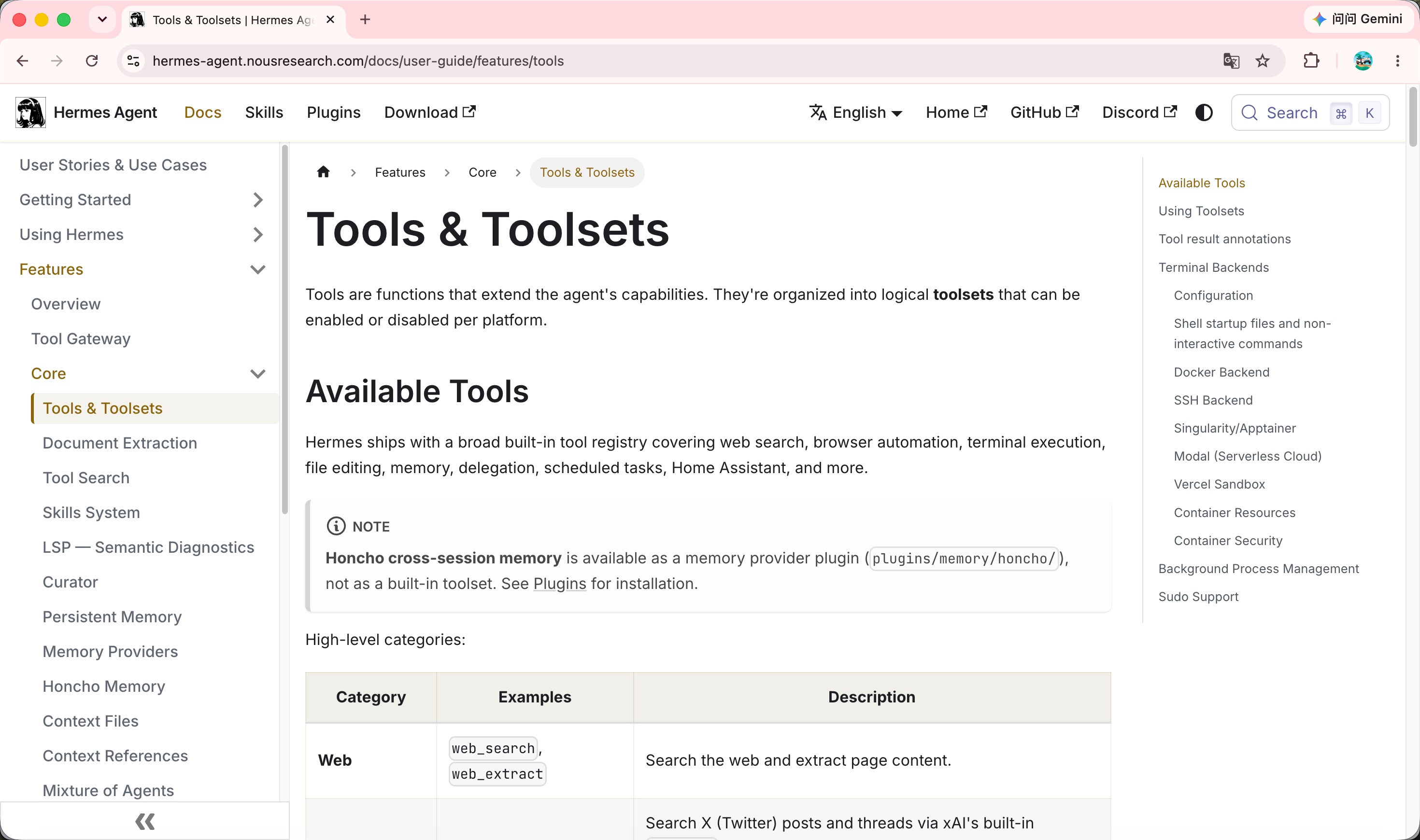Click the Google Translate icon in address bar
The image size is (1420, 840).
1231,60
